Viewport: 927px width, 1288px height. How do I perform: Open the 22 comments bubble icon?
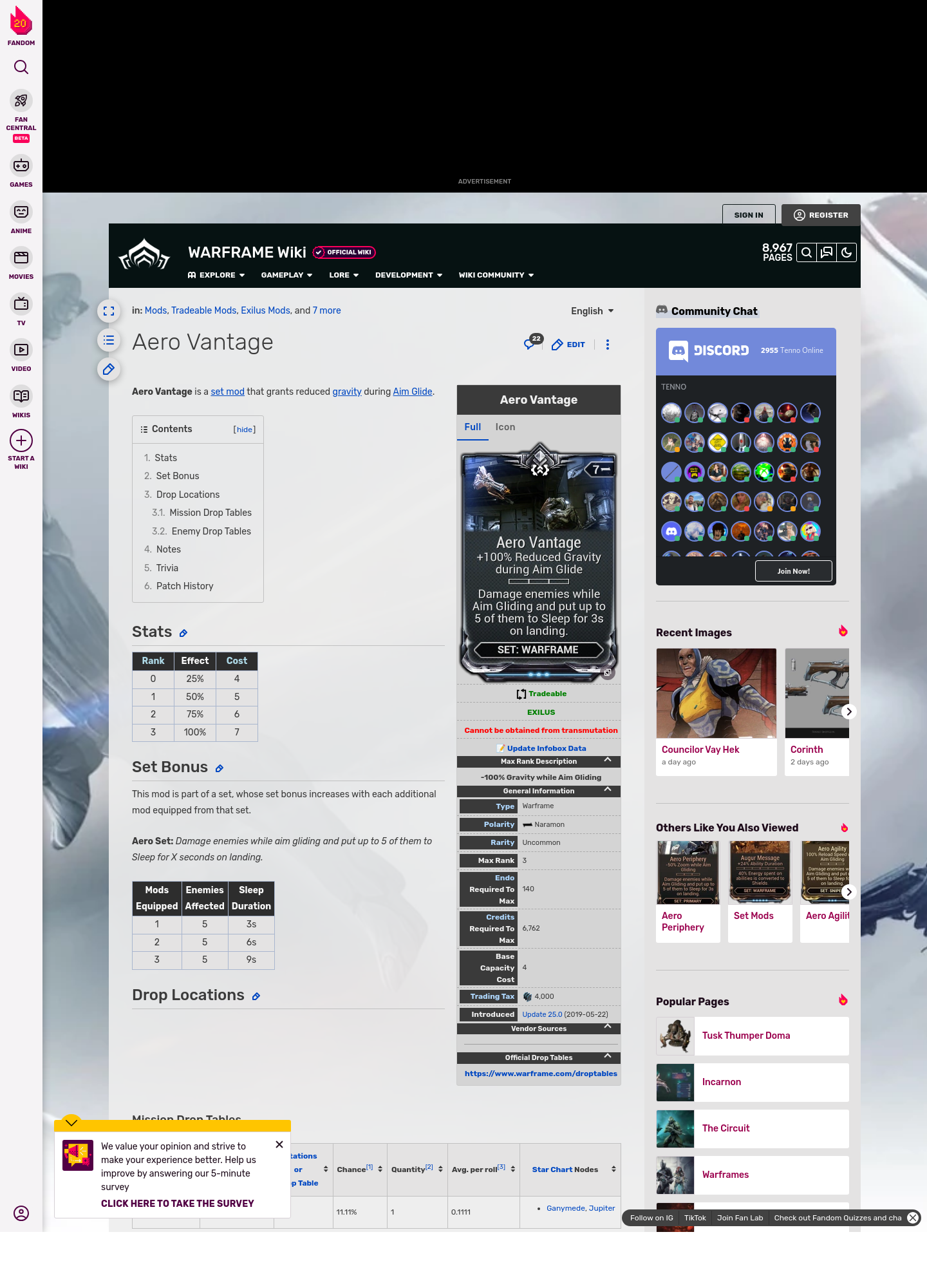(x=533, y=342)
